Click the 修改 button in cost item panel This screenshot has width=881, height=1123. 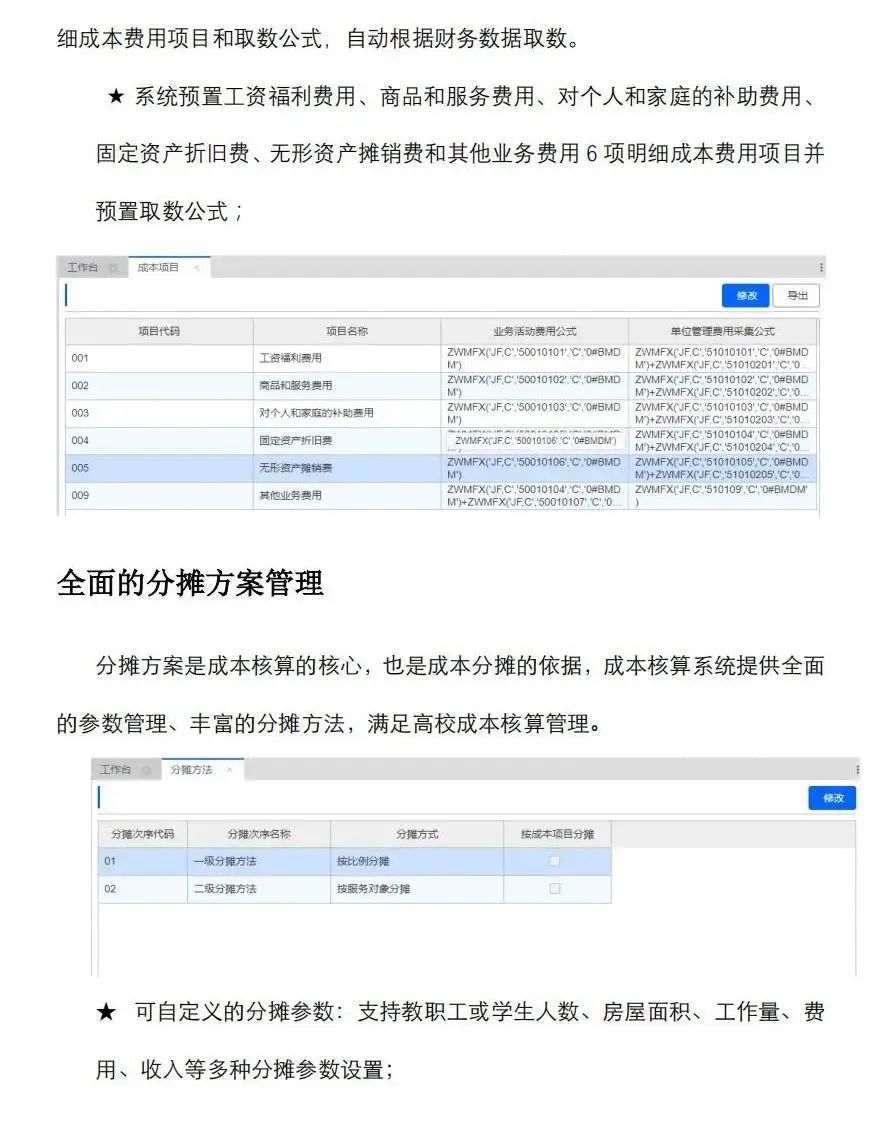(x=746, y=295)
